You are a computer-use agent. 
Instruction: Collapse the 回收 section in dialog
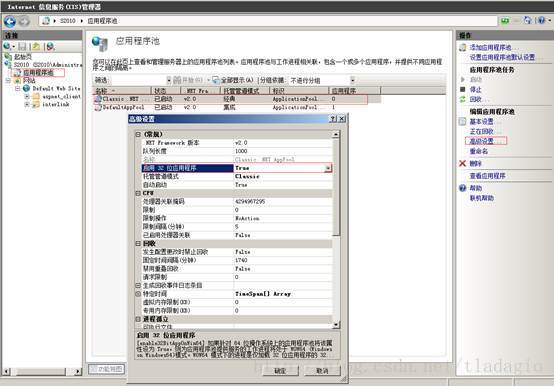pos(138,243)
